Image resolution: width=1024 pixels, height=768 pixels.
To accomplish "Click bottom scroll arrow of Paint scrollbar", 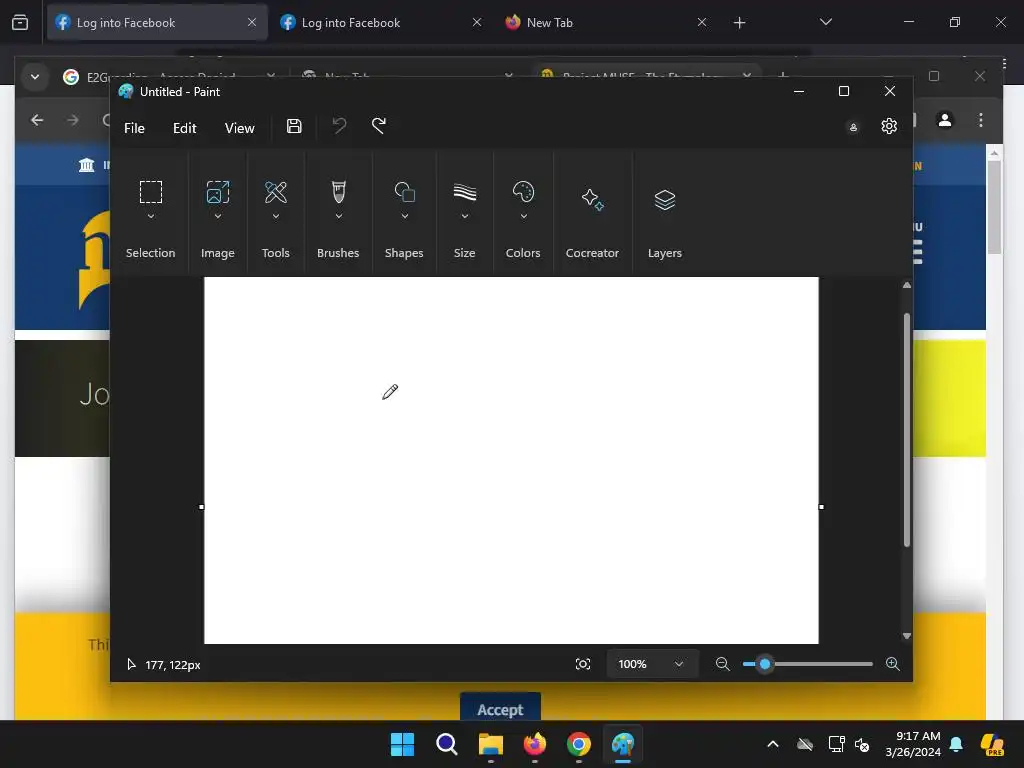I will click(x=906, y=635).
